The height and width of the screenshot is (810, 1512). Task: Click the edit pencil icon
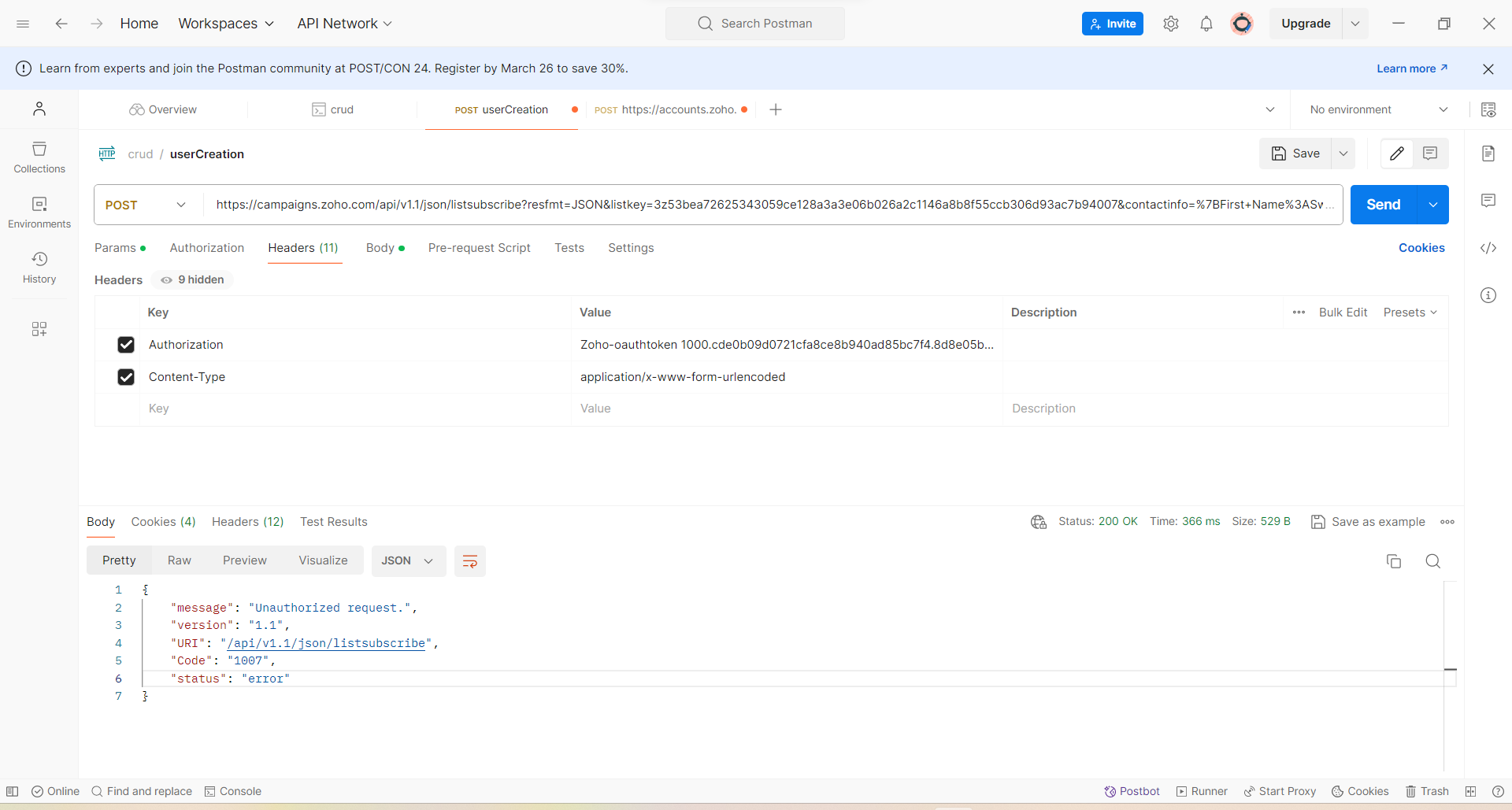[x=1397, y=153]
